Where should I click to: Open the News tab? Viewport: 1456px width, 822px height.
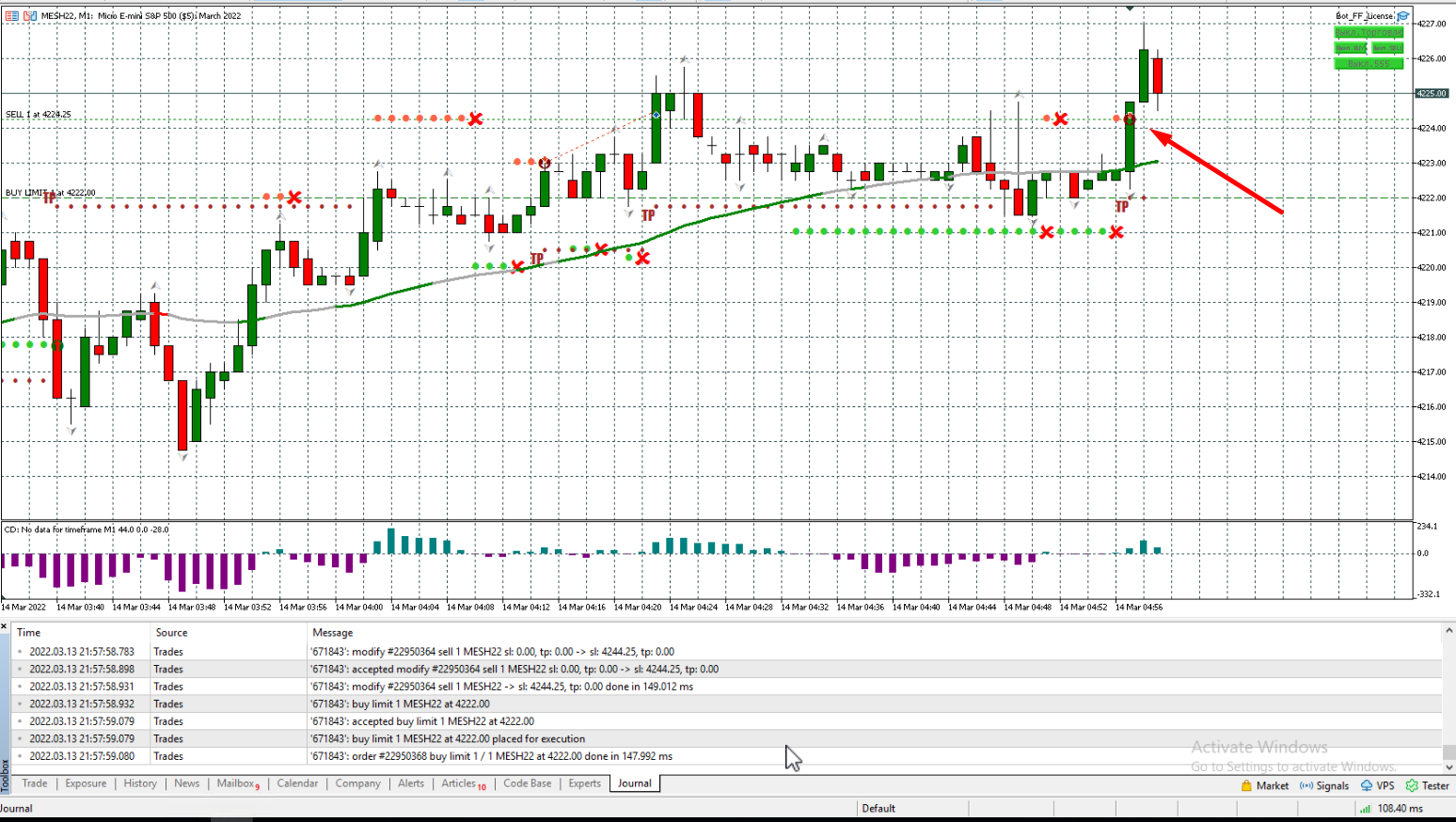187,783
